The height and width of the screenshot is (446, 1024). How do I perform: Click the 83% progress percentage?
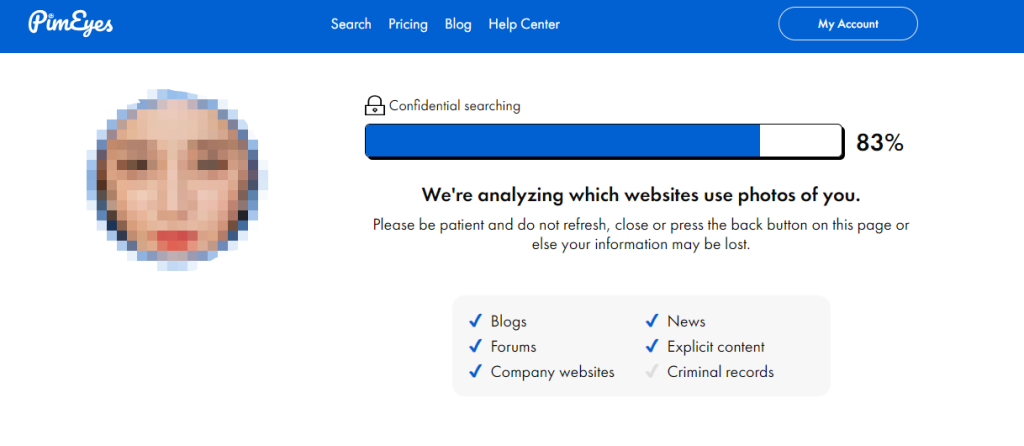point(880,143)
